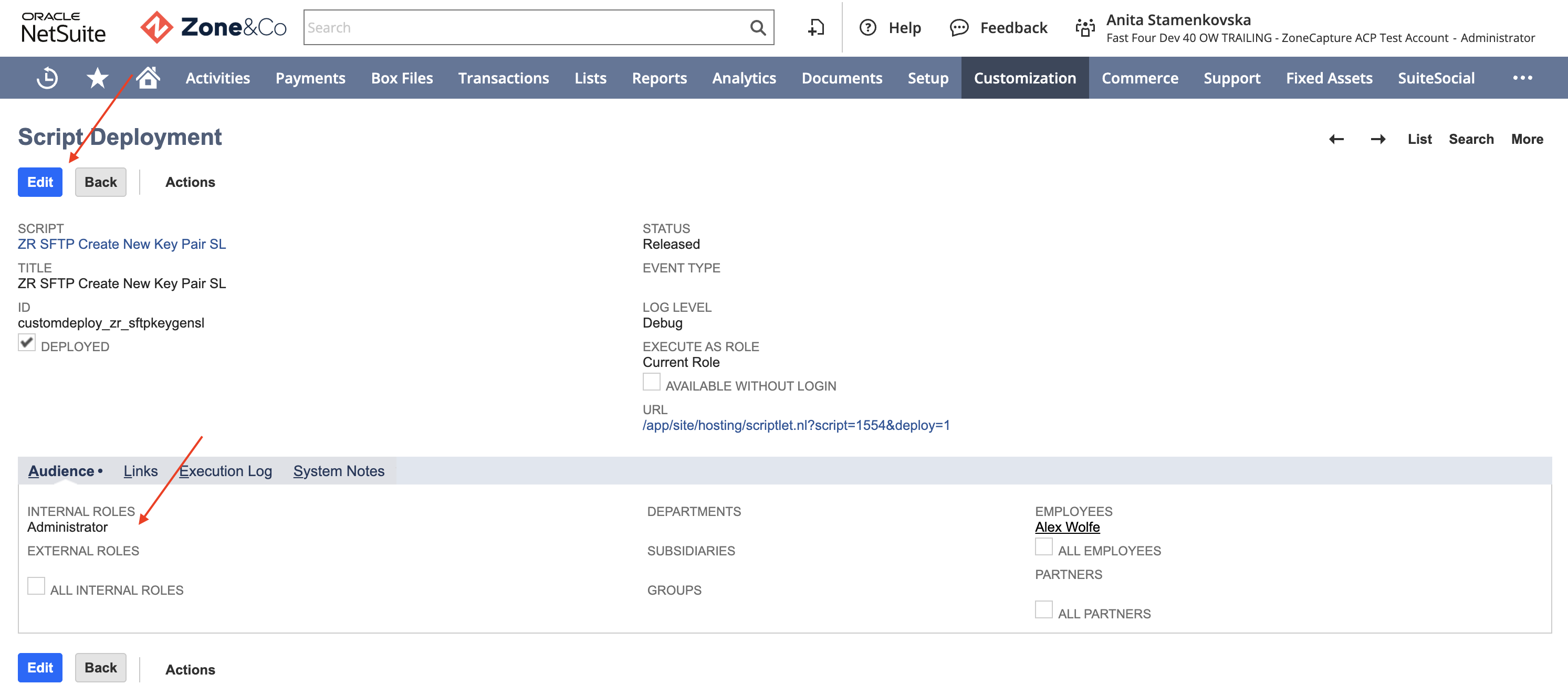Open Help using the question mark icon

tap(867, 27)
